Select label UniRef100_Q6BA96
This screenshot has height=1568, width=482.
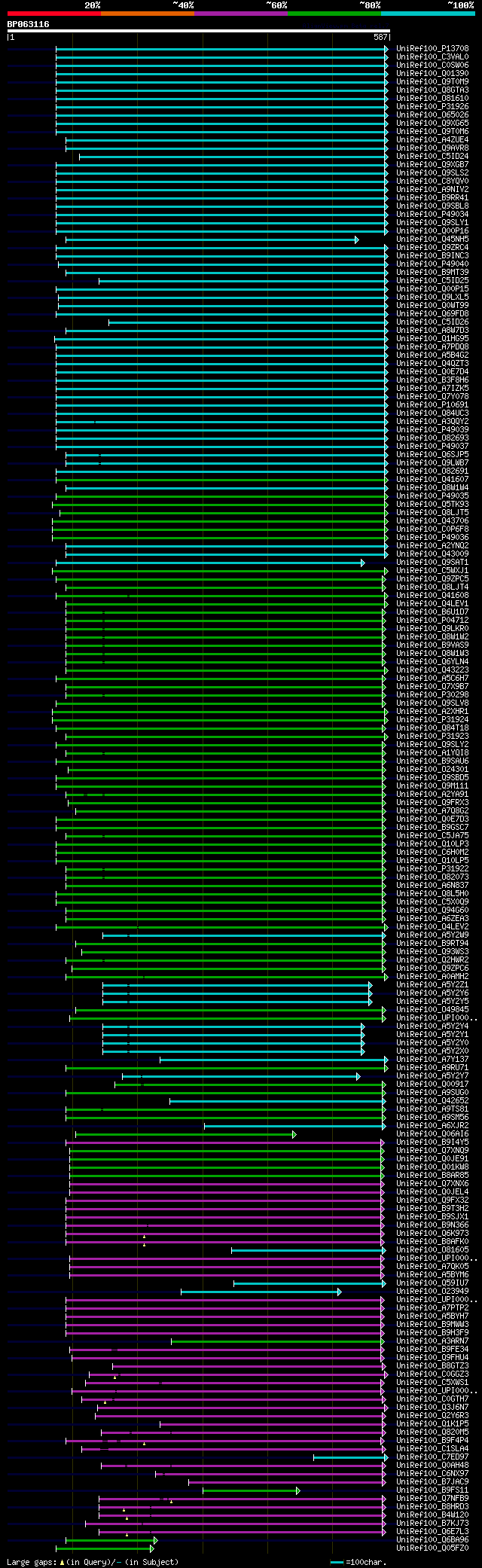point(432,1540)
